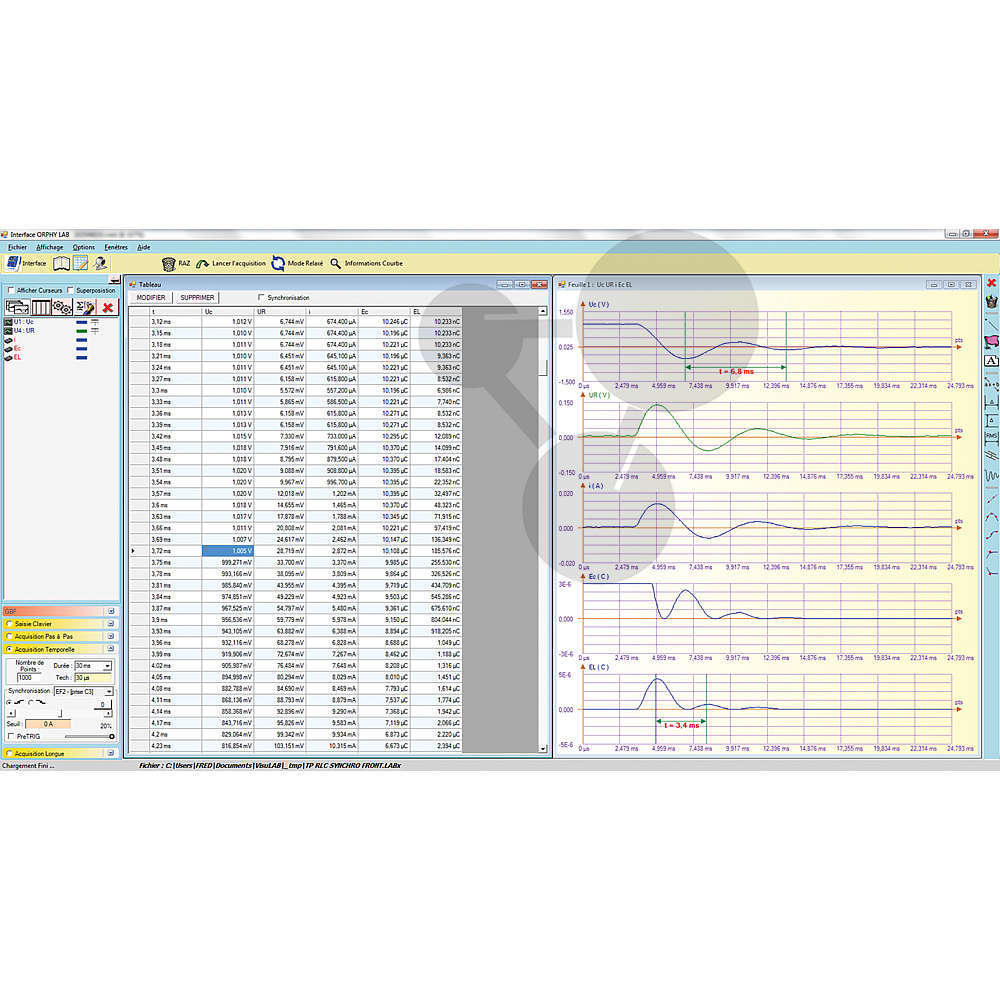Open the Durée dropdown
The width and height of the screenshot is (1000, 1000).
click(x=107, y=666)
